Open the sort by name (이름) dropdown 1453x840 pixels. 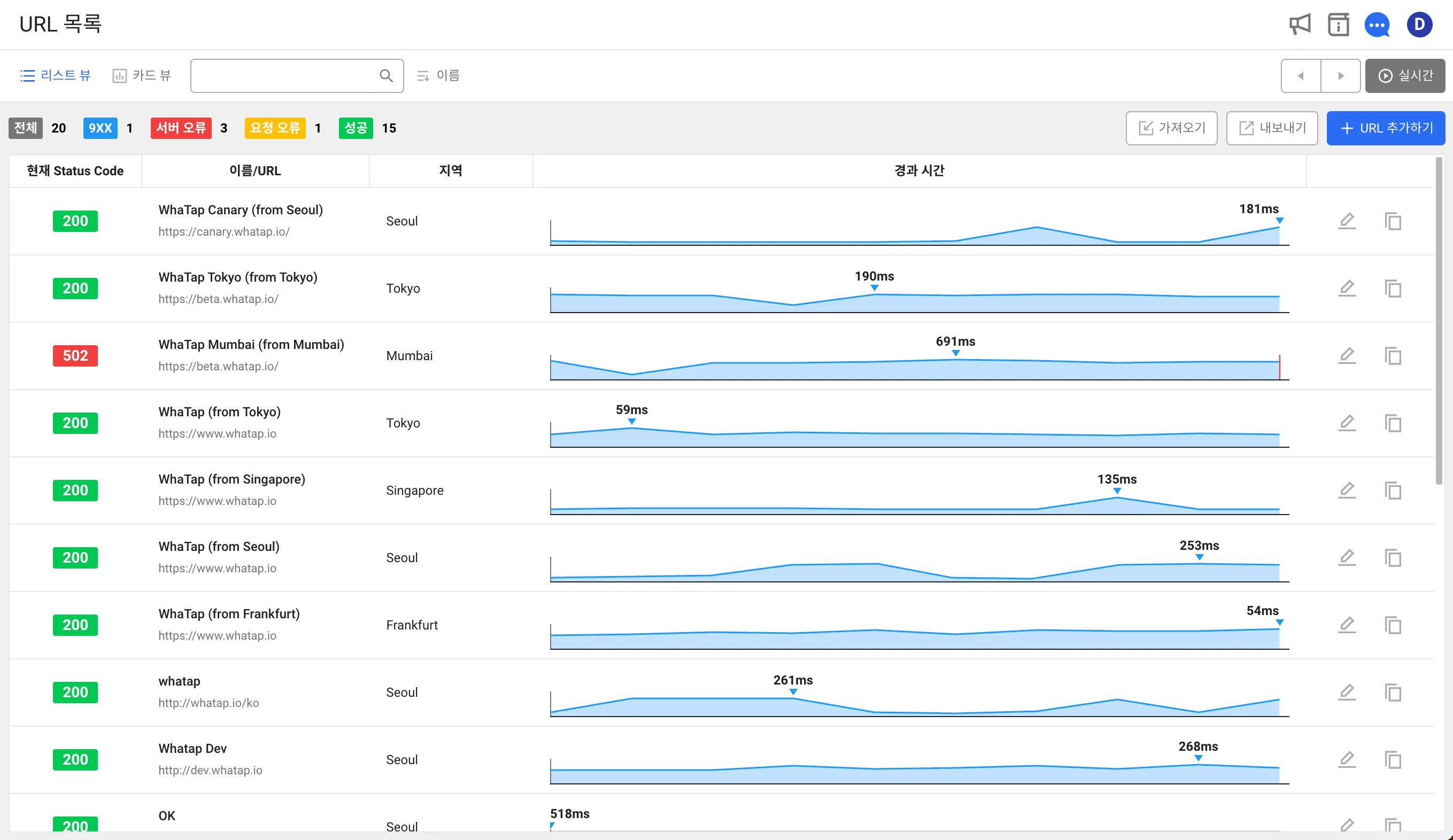438,75
